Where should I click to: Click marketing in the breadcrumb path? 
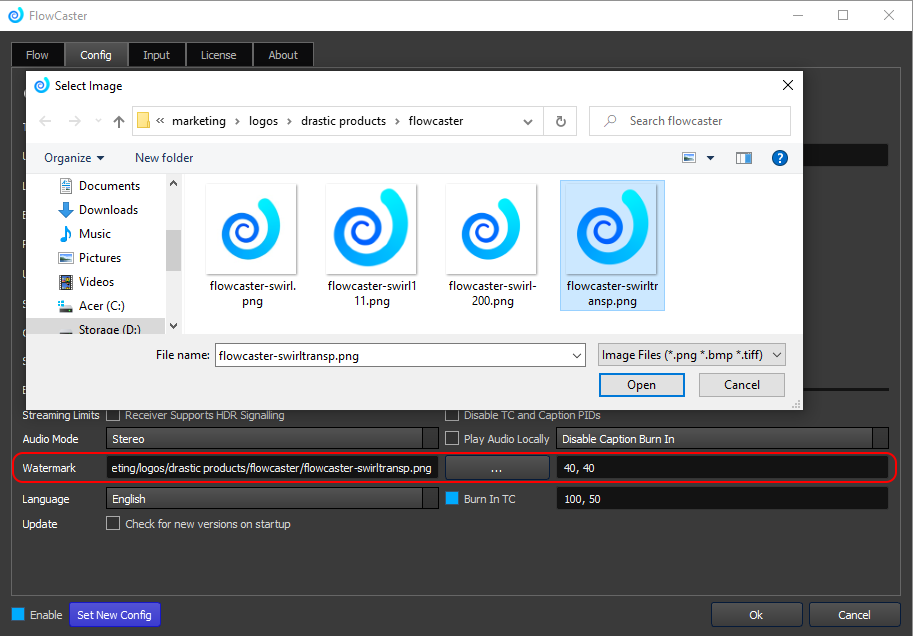tap(199, 121)
